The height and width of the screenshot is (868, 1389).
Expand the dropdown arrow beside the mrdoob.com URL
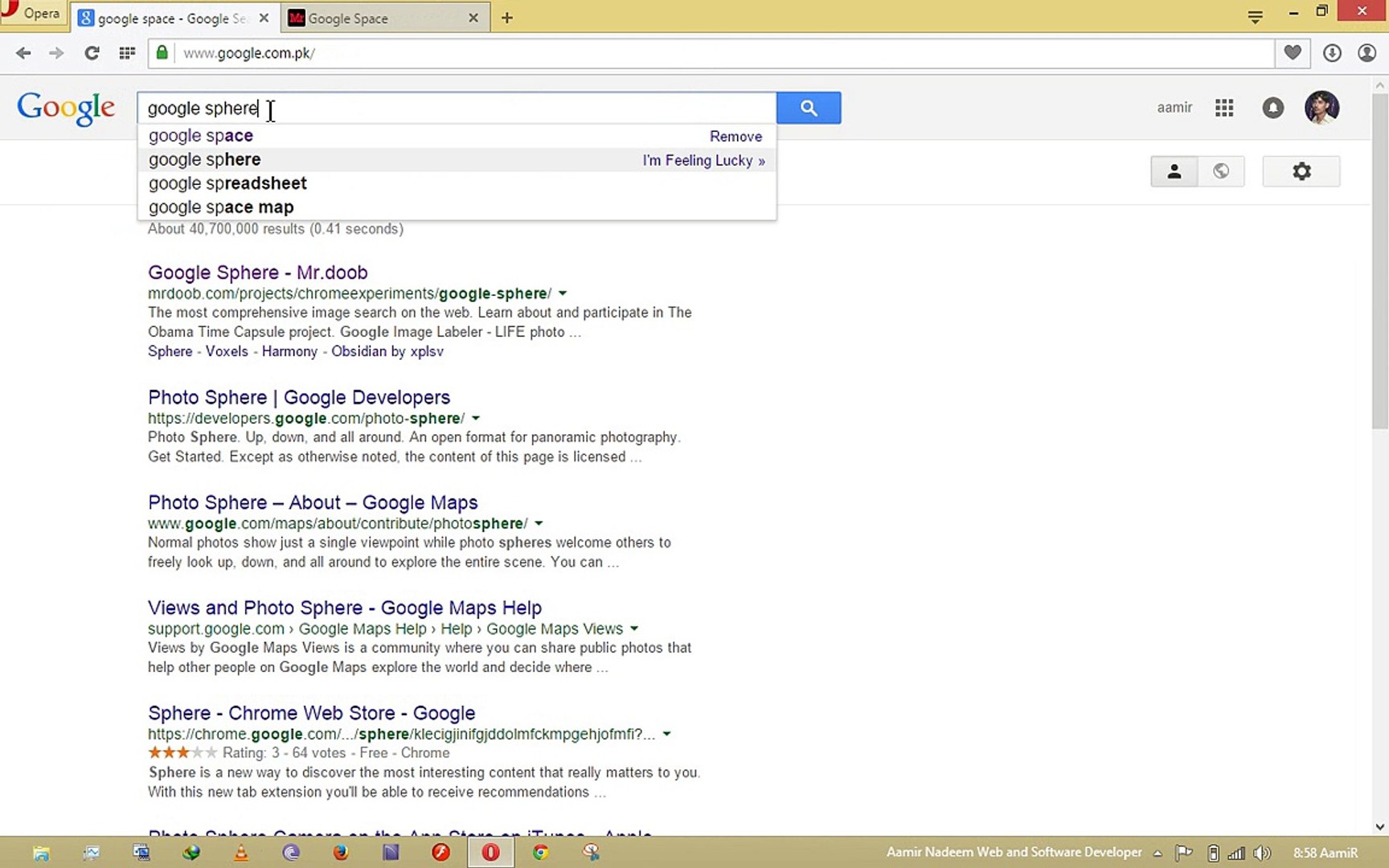tap(563, 293)
